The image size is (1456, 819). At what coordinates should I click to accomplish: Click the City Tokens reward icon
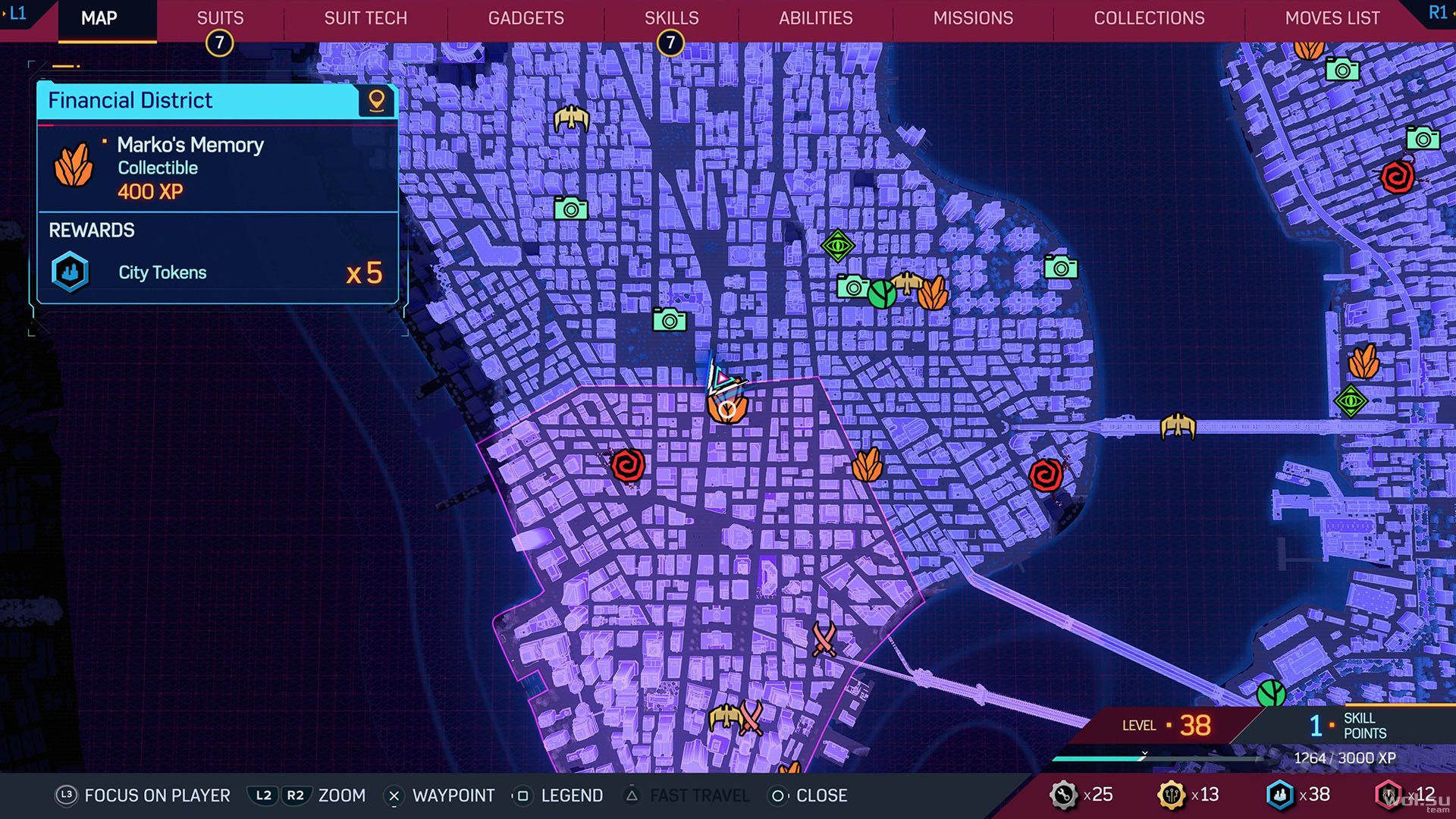(x=70, y=271)
